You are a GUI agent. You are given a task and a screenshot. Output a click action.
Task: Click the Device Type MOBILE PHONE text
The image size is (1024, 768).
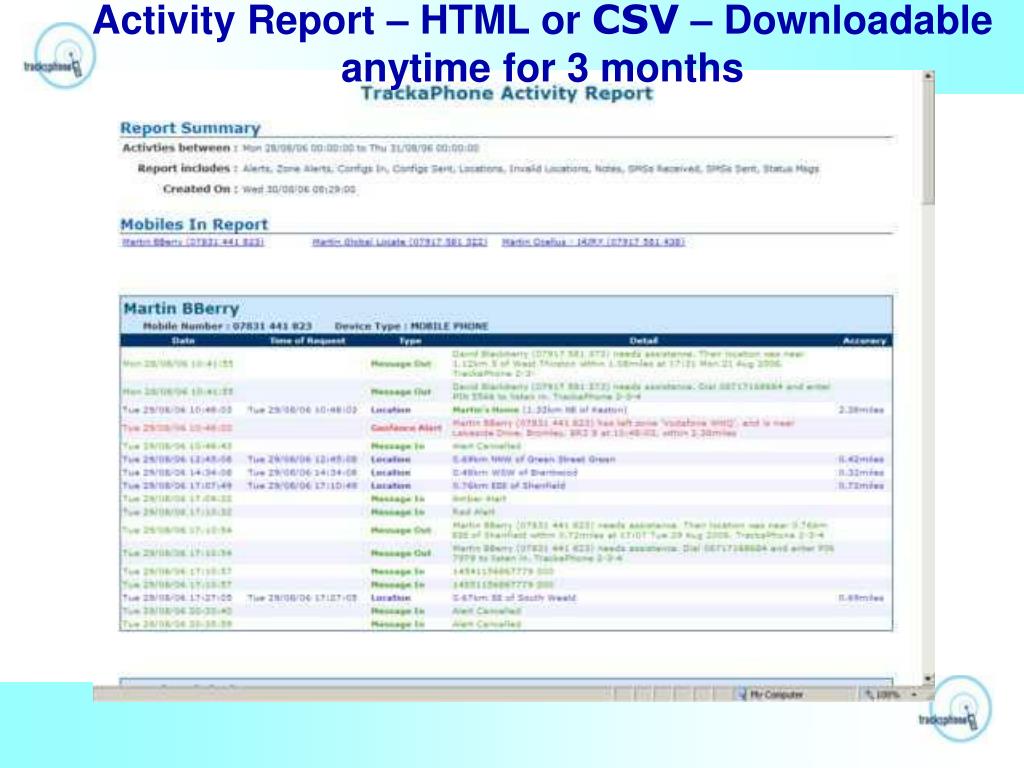[411, 326]
